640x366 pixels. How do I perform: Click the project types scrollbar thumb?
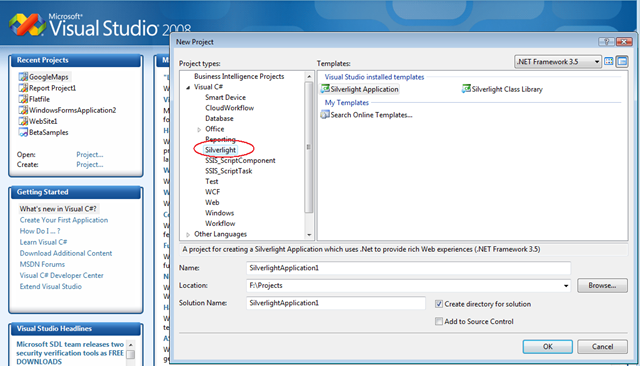click(309, 147)
